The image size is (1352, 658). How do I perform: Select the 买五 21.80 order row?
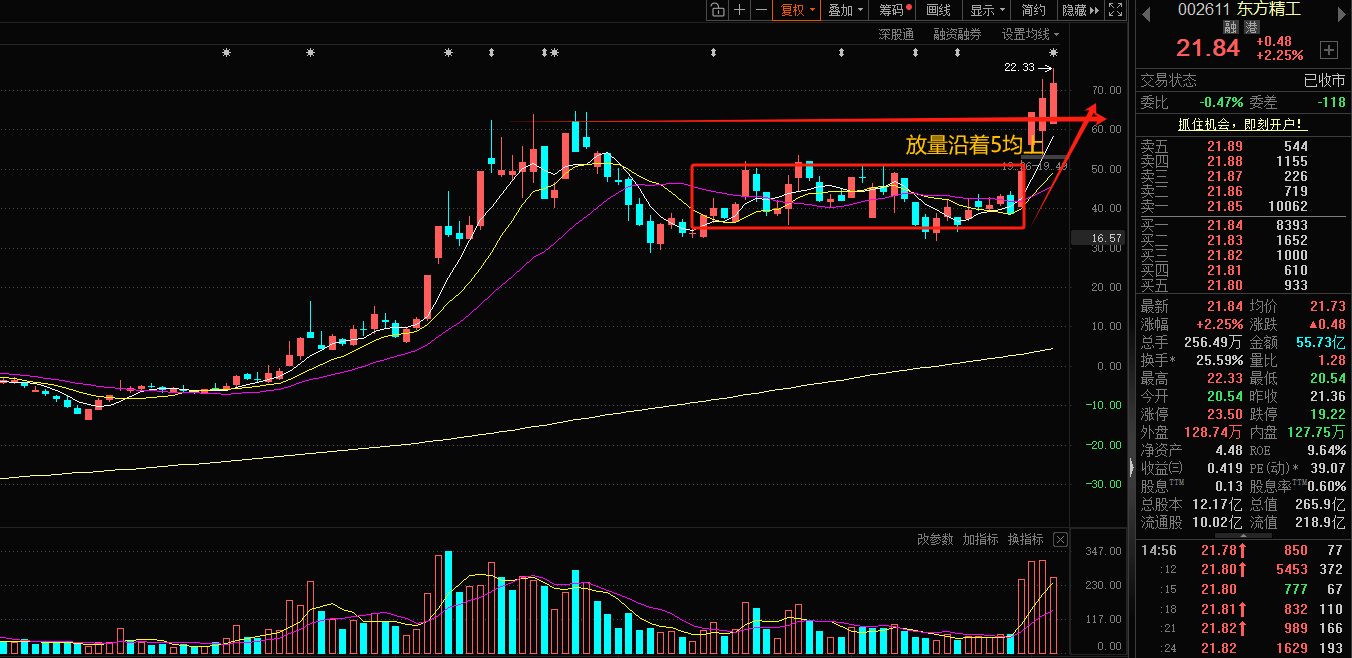[1243, 286]
